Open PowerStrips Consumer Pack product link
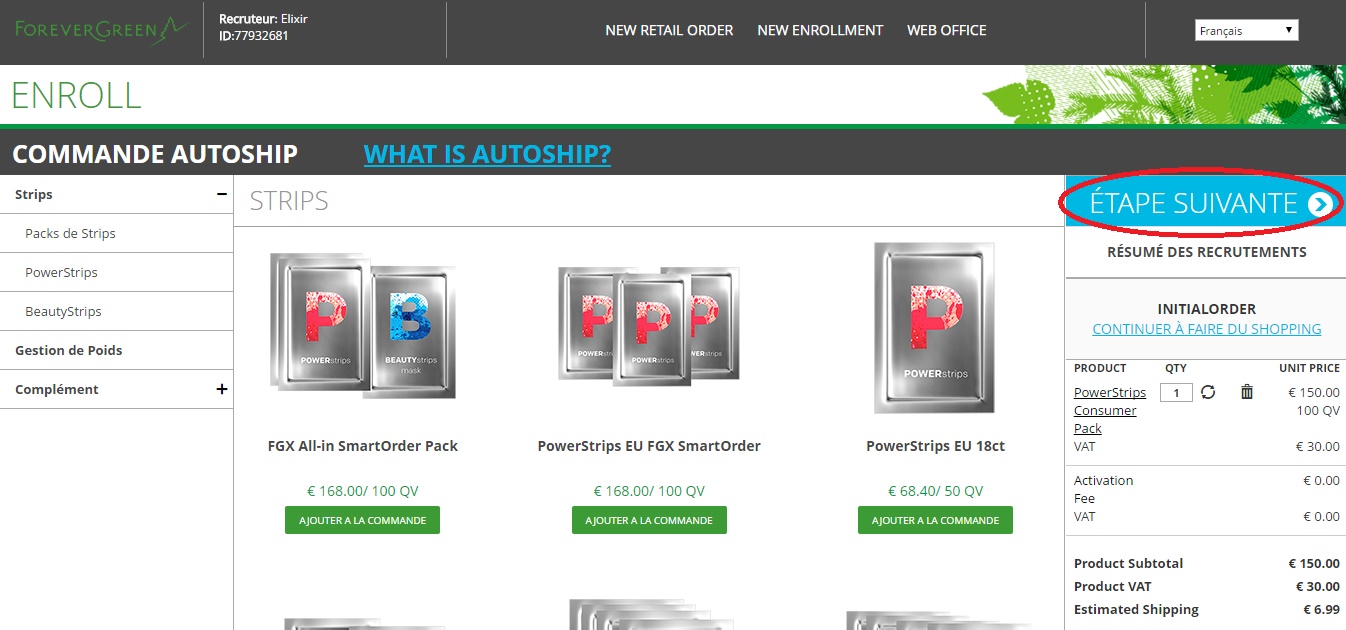1346x630 pixels. pyautogui.click(x=1110, y=410)
